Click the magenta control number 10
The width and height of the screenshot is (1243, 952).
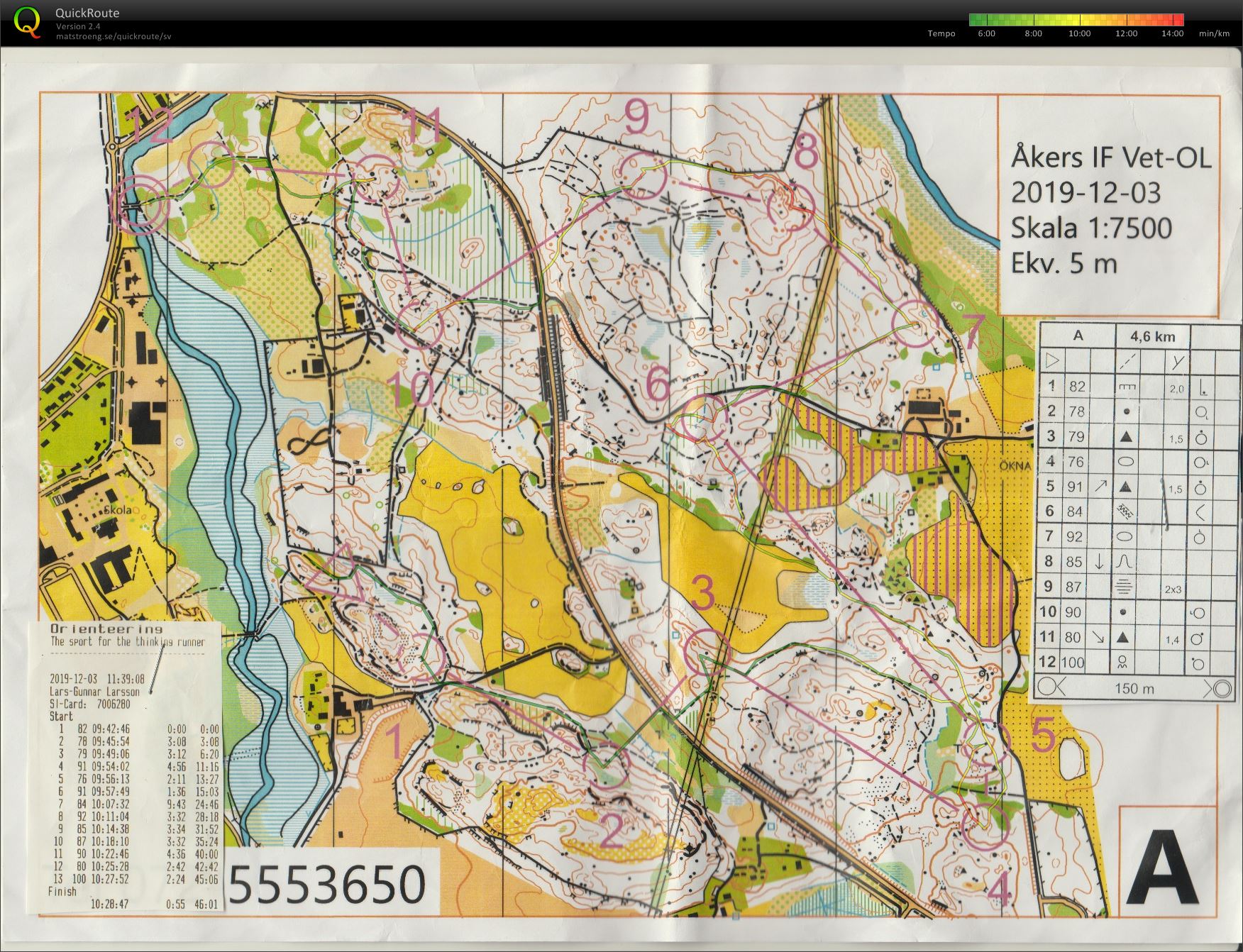(x=411, y=389)
